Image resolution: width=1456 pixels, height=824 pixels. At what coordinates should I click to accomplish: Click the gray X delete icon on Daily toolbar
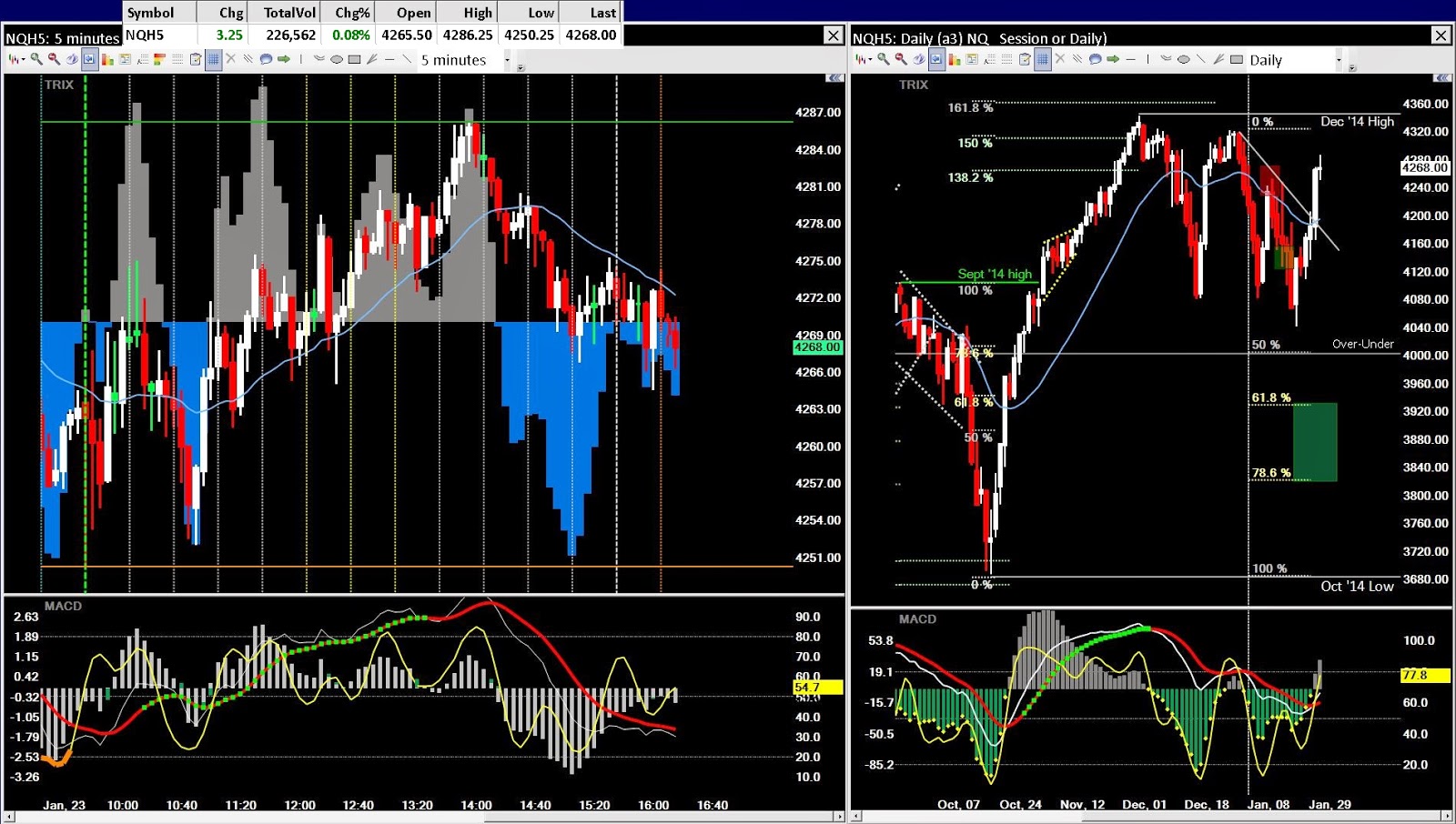(x=1060, y=59)
